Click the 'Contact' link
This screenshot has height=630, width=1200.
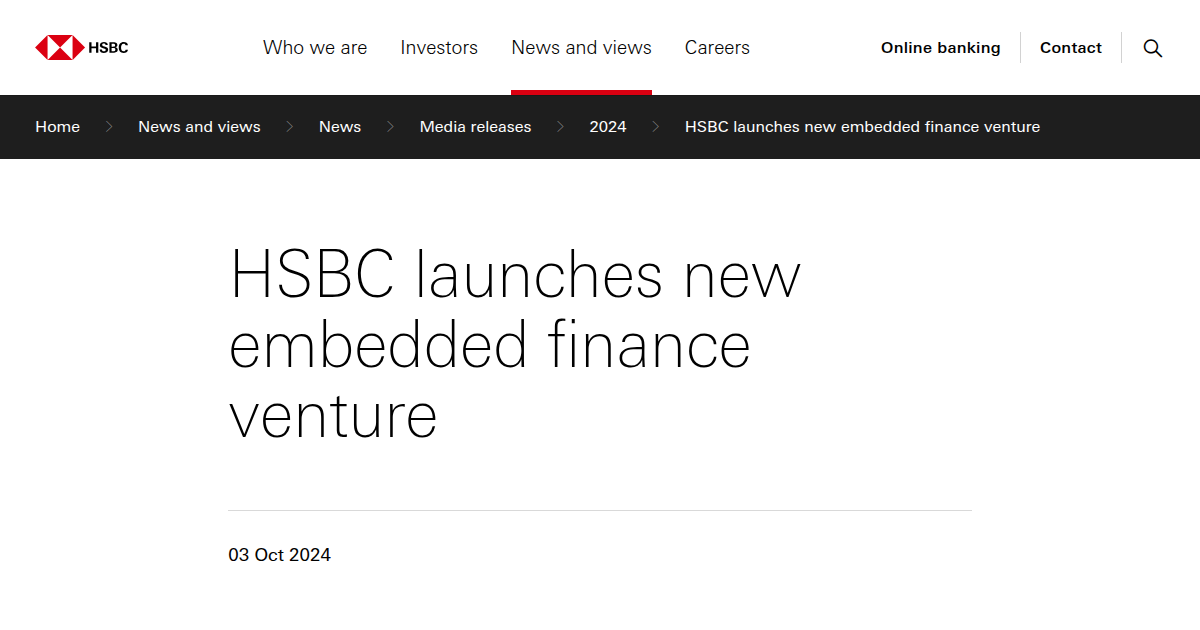click(1071, 47)
